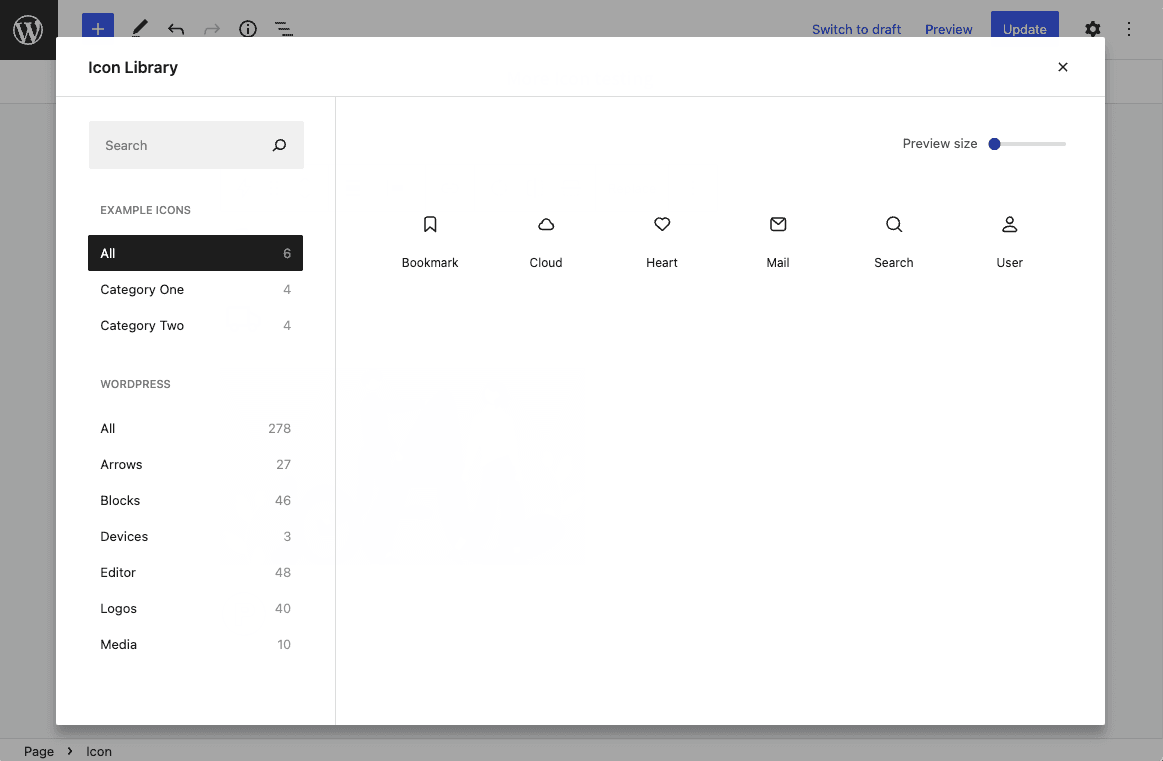
Task: Adjust the Preview size slider
Action: 995,143
